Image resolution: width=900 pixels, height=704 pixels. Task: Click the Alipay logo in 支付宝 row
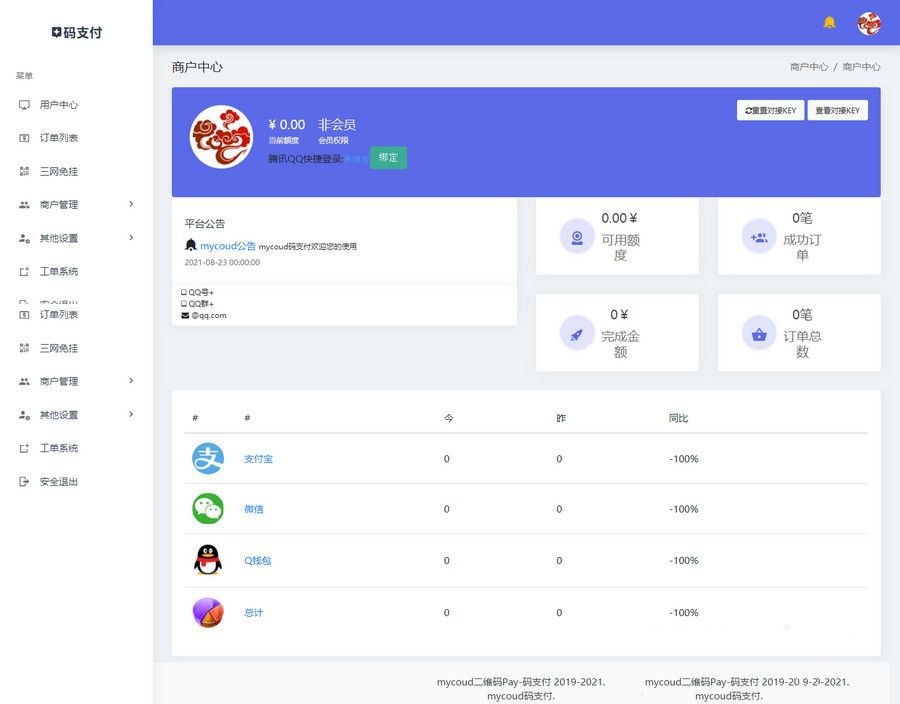pyautogui.click(x=208, y=458)
